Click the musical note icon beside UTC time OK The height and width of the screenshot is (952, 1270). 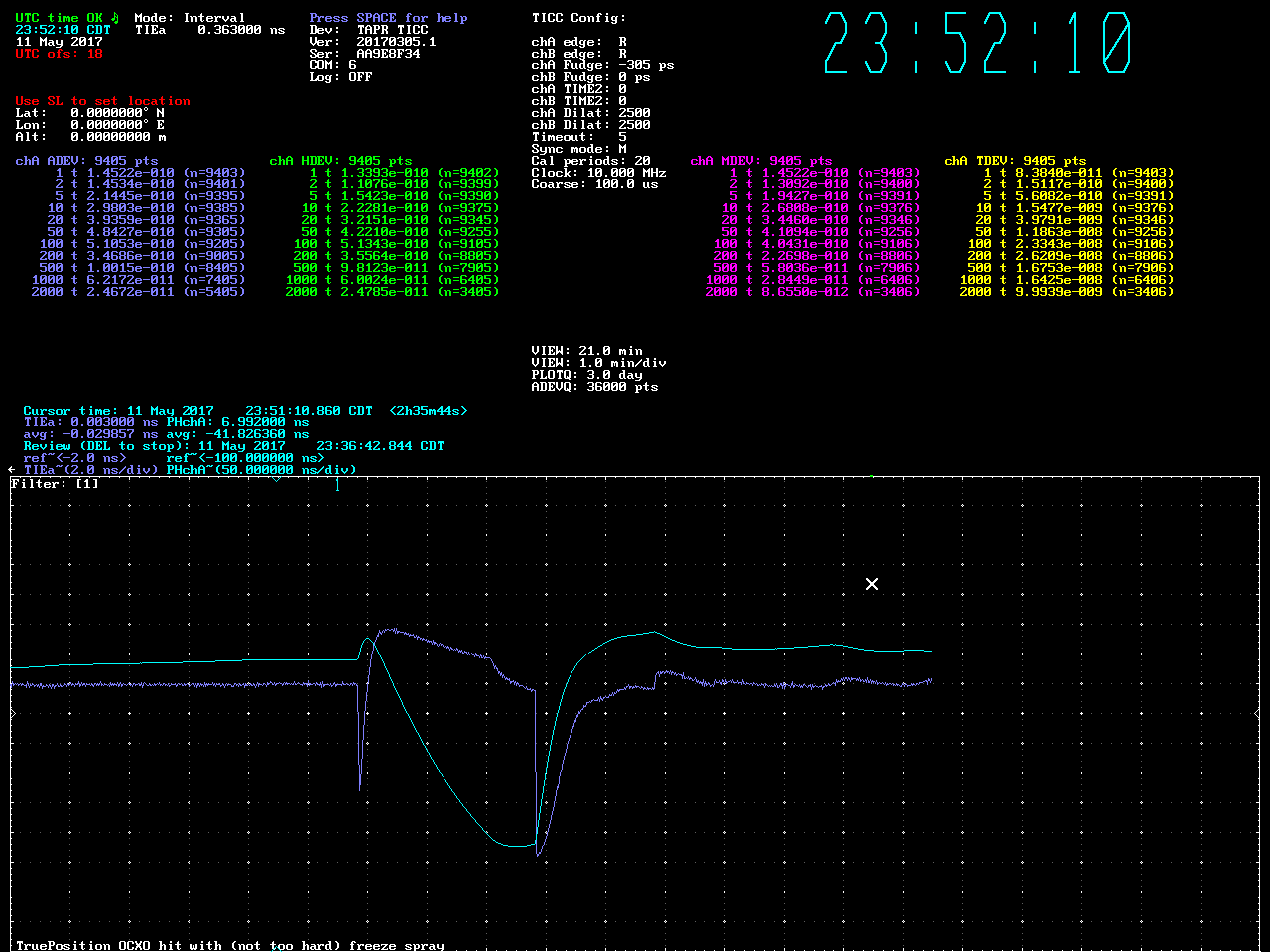(114, 18)
